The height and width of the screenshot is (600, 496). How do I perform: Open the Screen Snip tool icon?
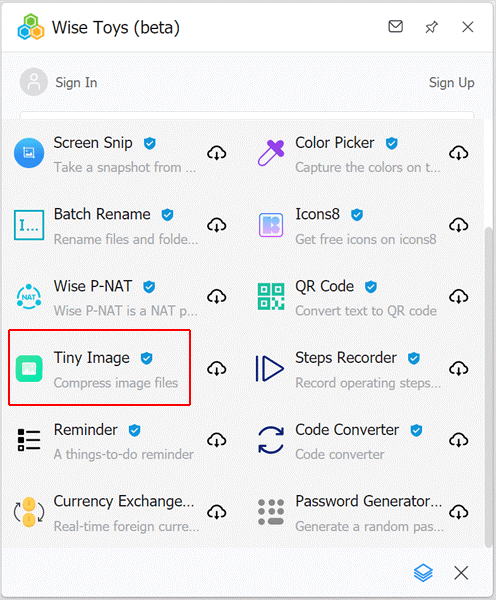point(29,153)
